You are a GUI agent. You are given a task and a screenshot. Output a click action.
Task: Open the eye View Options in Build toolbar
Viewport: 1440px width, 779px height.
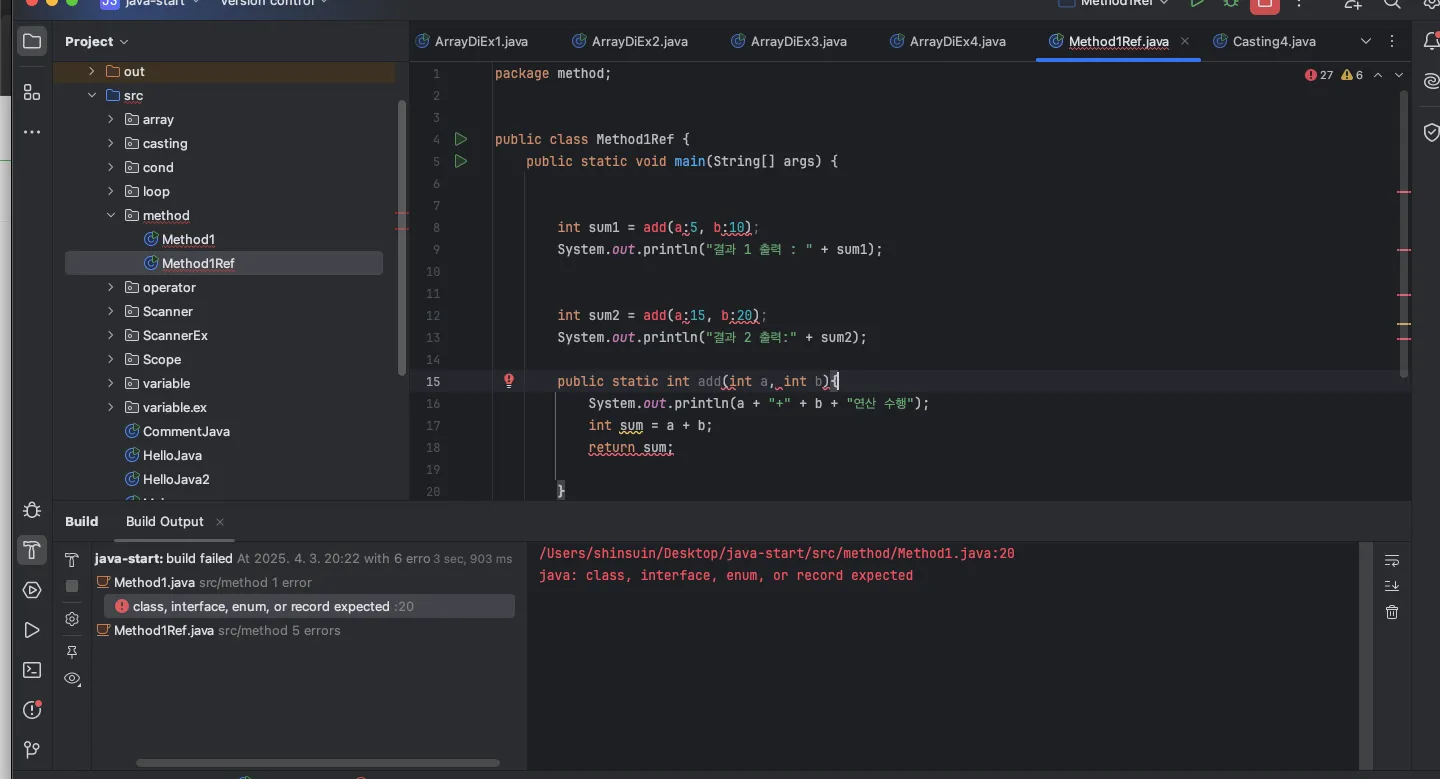[72, 679]
